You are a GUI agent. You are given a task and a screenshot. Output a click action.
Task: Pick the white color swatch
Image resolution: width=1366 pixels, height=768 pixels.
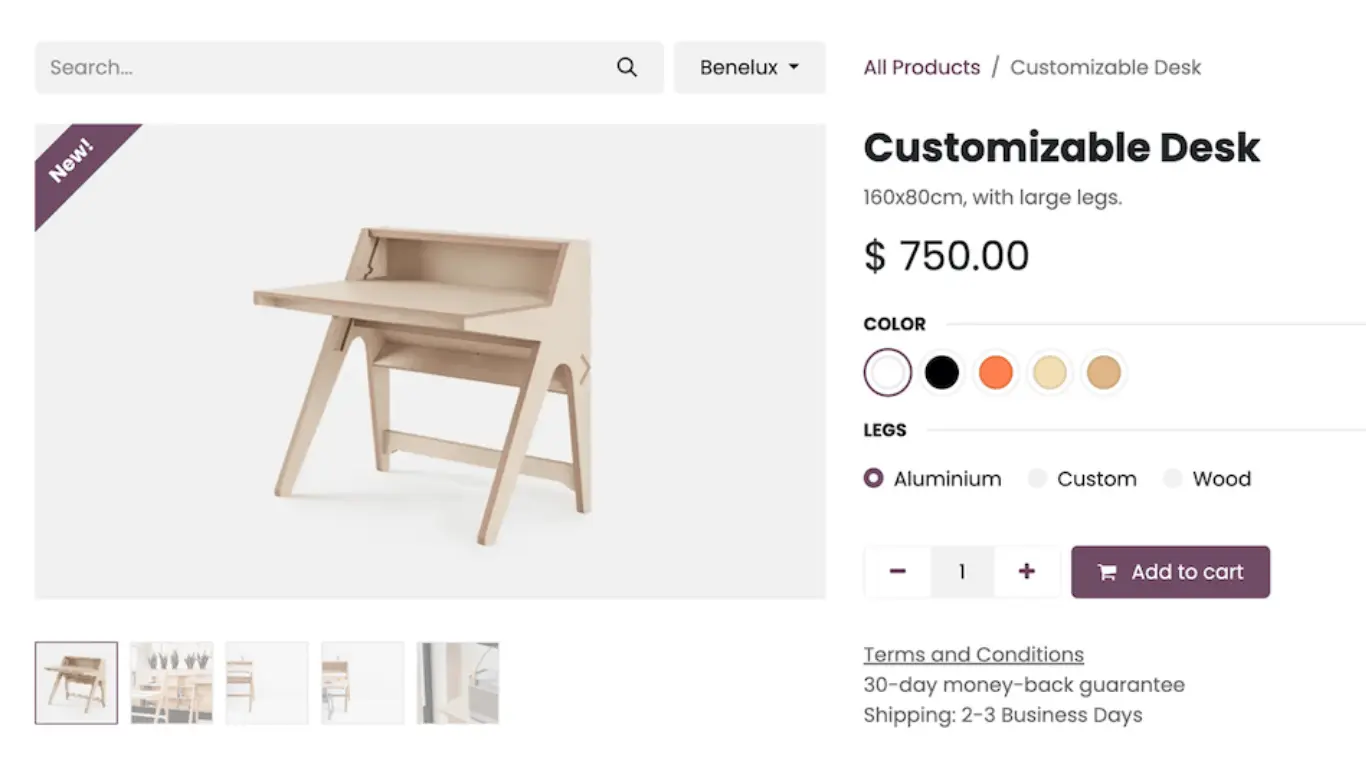[x=888, y=373]
